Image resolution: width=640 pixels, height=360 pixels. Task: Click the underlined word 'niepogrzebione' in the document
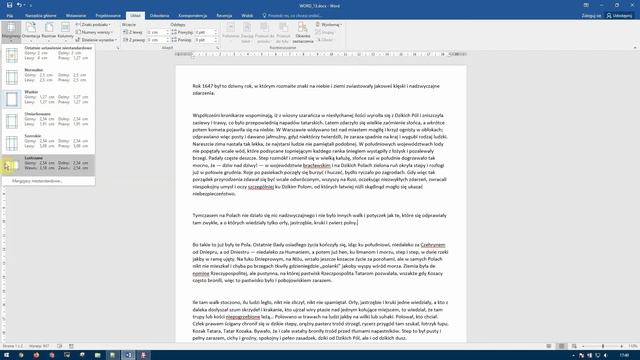pos(243,317)
